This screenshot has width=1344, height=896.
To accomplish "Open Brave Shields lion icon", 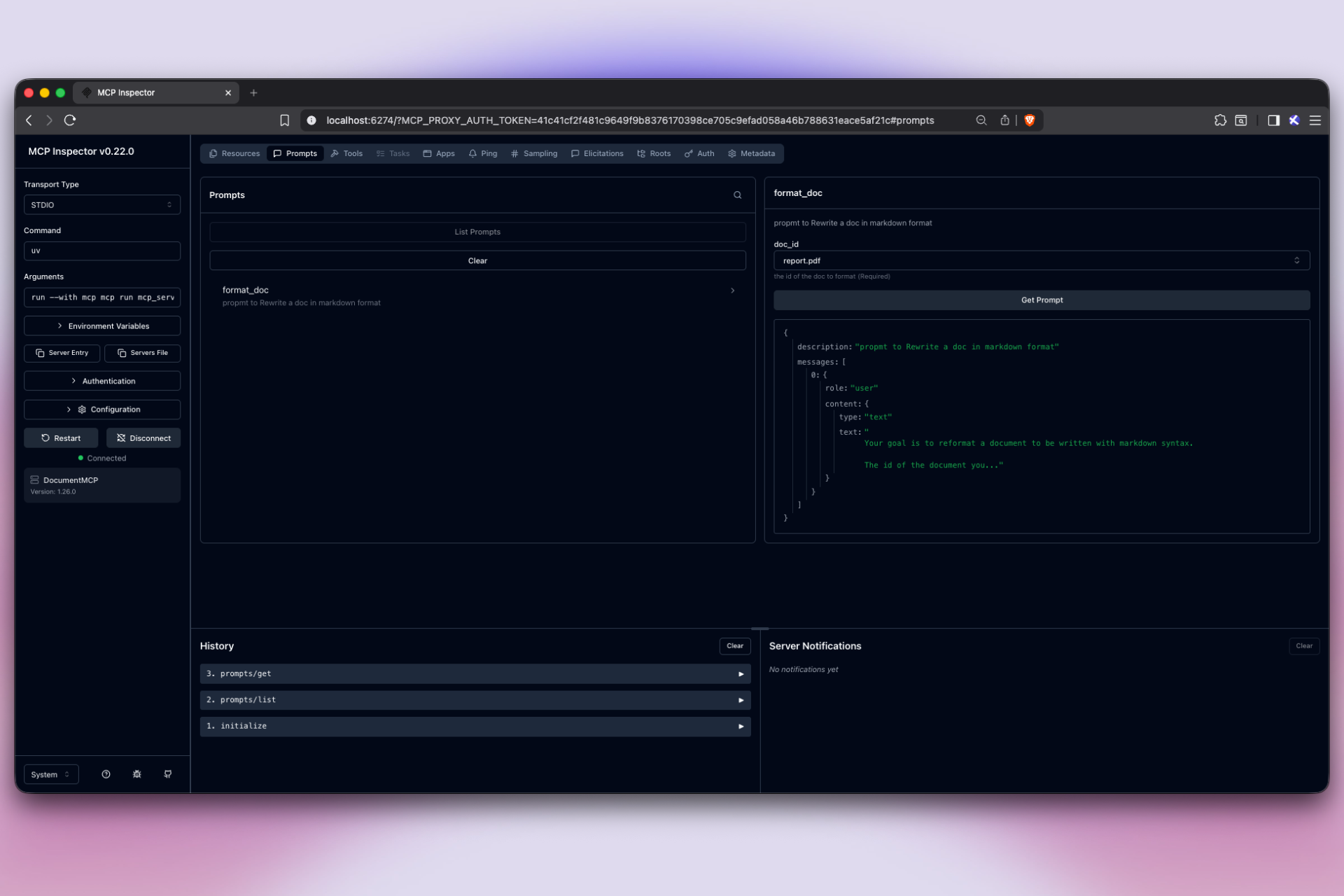I will [1030, 120].
